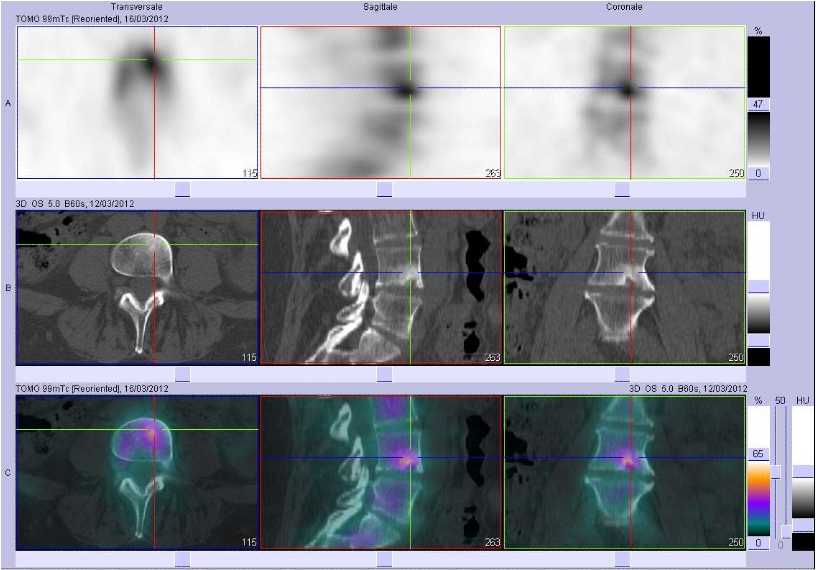
Task: Select the transversal fused view in row C
Action: (137, 473)
